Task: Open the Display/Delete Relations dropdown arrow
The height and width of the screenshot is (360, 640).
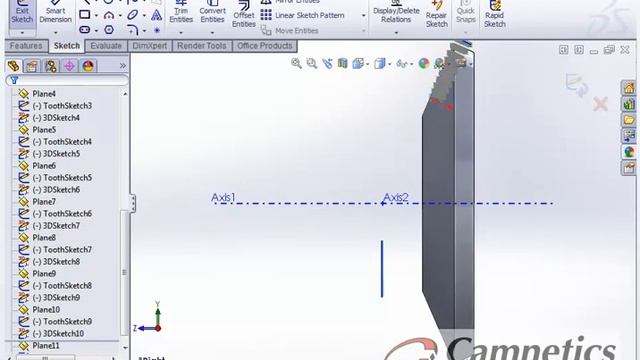Action: click(396, 32)
